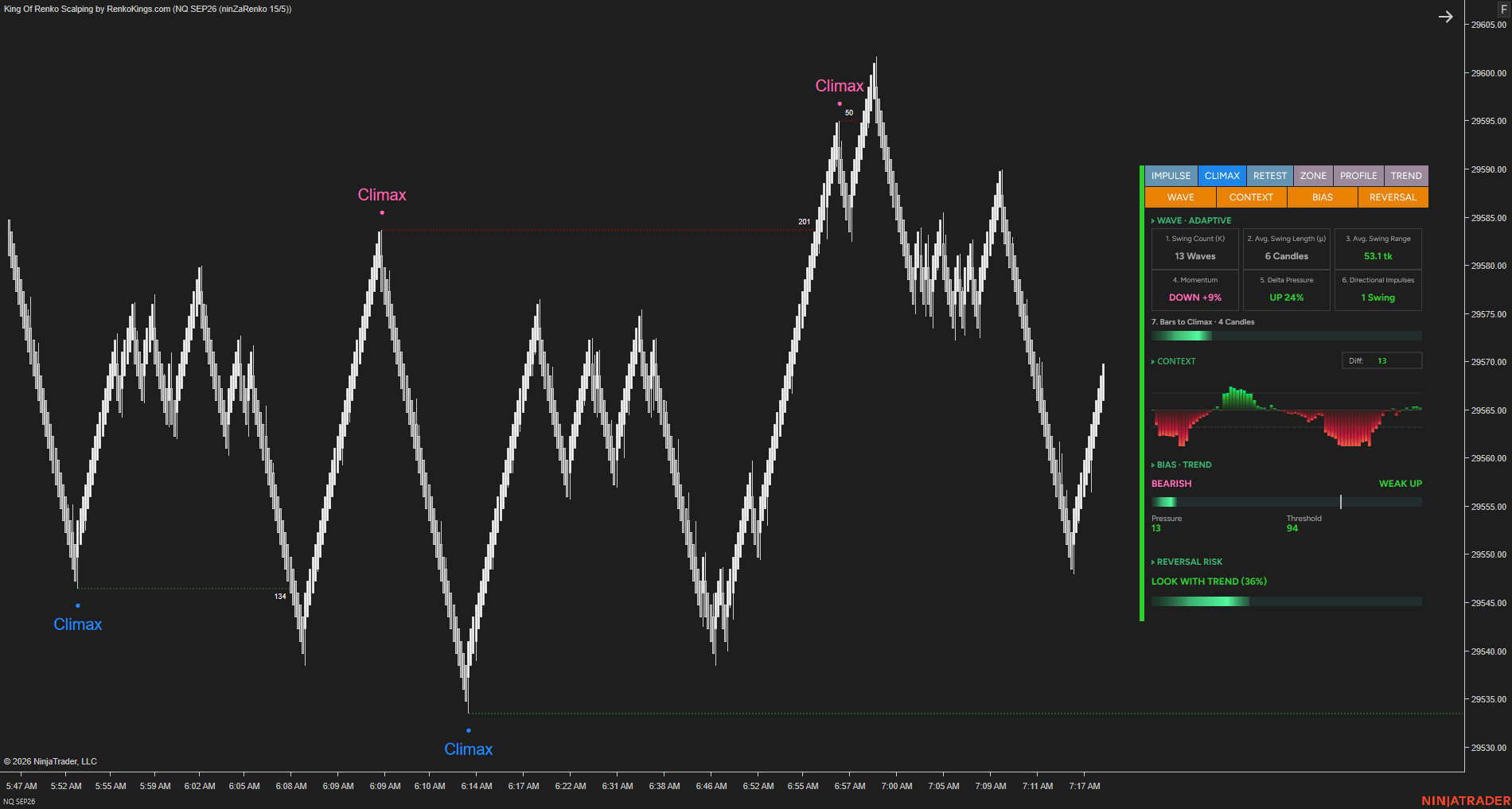
Task: Click the pink Climax marker at chart top
Action: (x=840, y=86)
